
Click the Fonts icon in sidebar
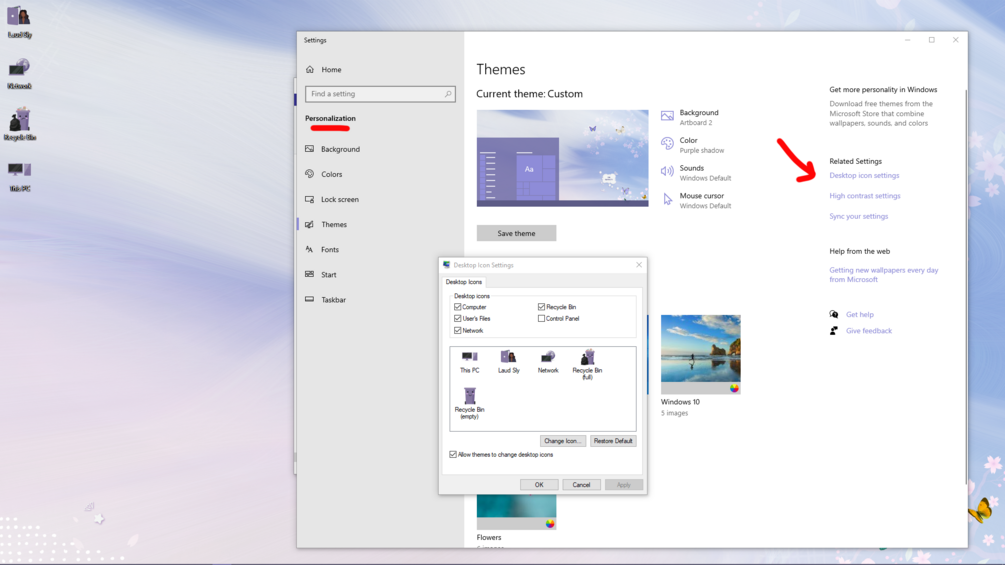(x=310, y=249)
